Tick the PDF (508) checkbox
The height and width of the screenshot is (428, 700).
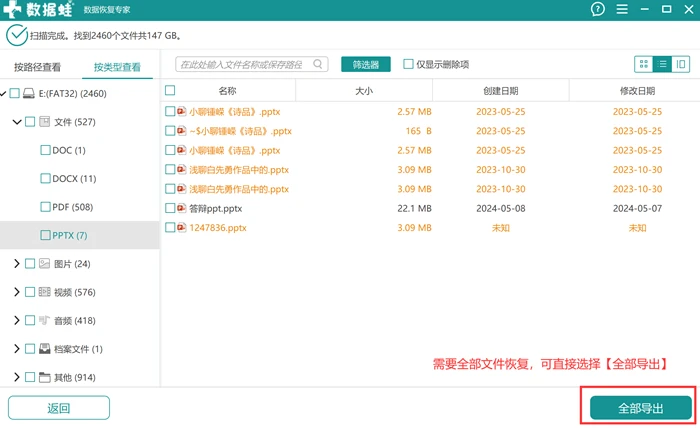coord(45,207)
